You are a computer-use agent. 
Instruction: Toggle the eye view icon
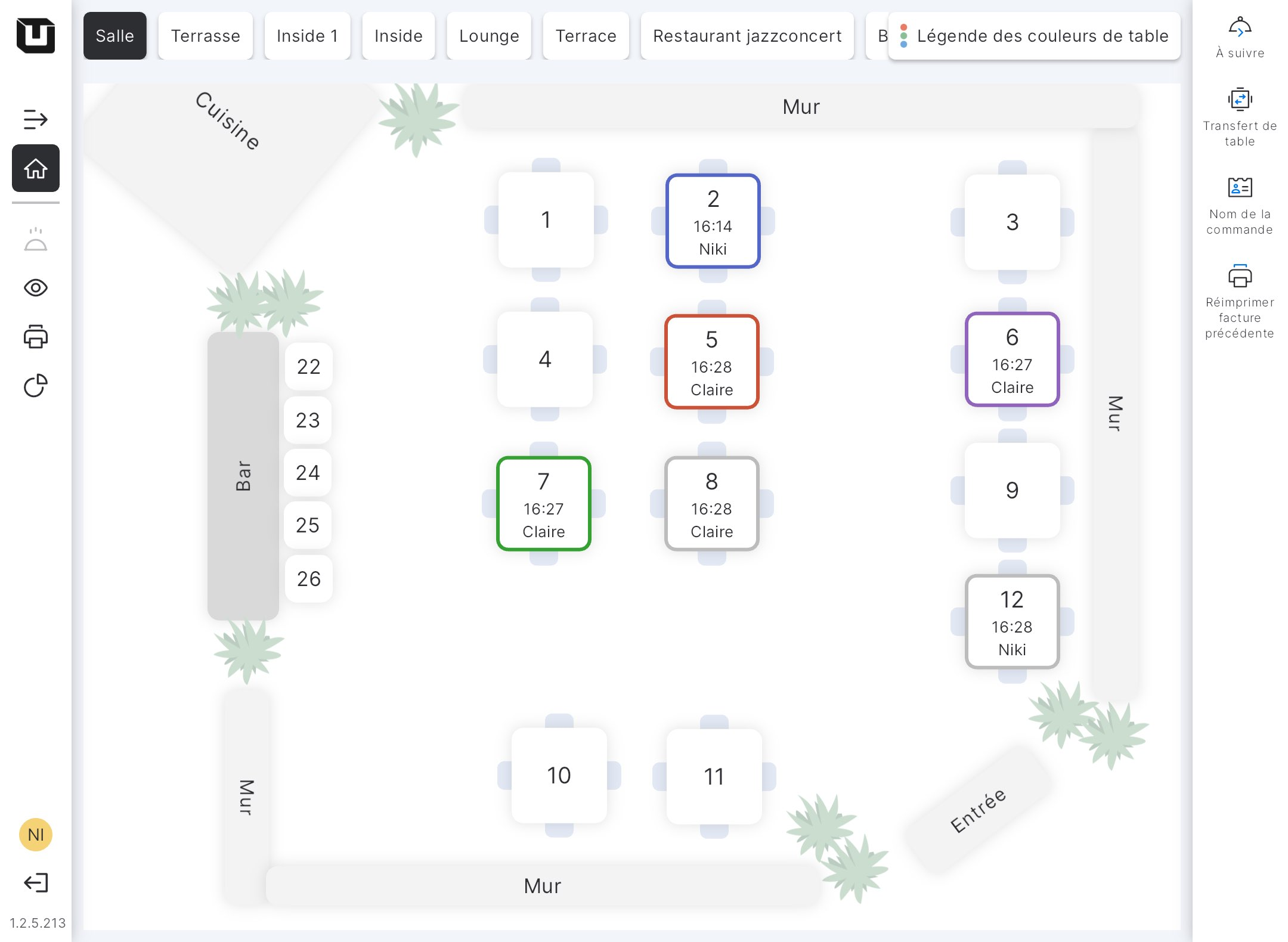(36, 288)
